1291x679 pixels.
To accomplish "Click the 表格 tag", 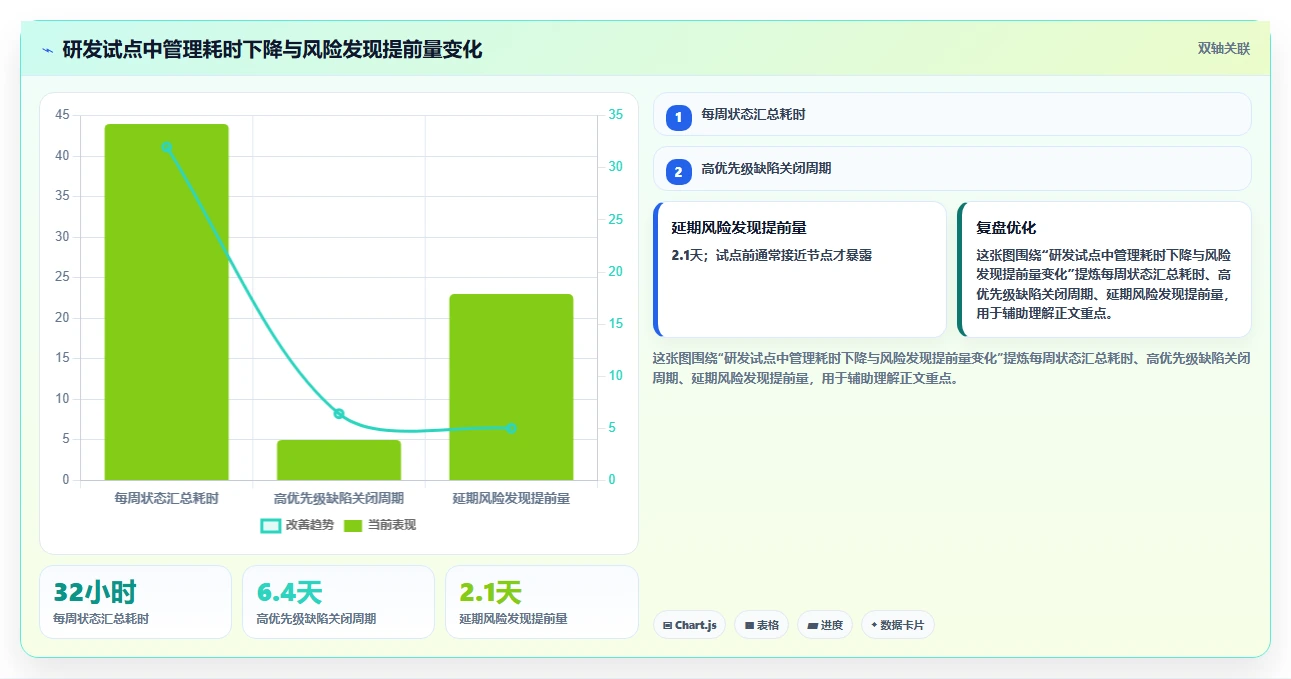I will 761,625.
